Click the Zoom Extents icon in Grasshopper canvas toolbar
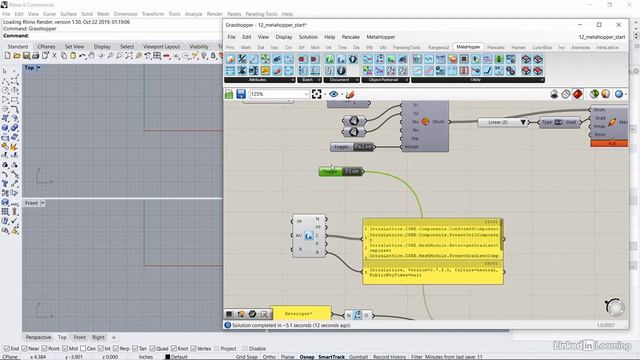640x360 pixels. [316, 94]
